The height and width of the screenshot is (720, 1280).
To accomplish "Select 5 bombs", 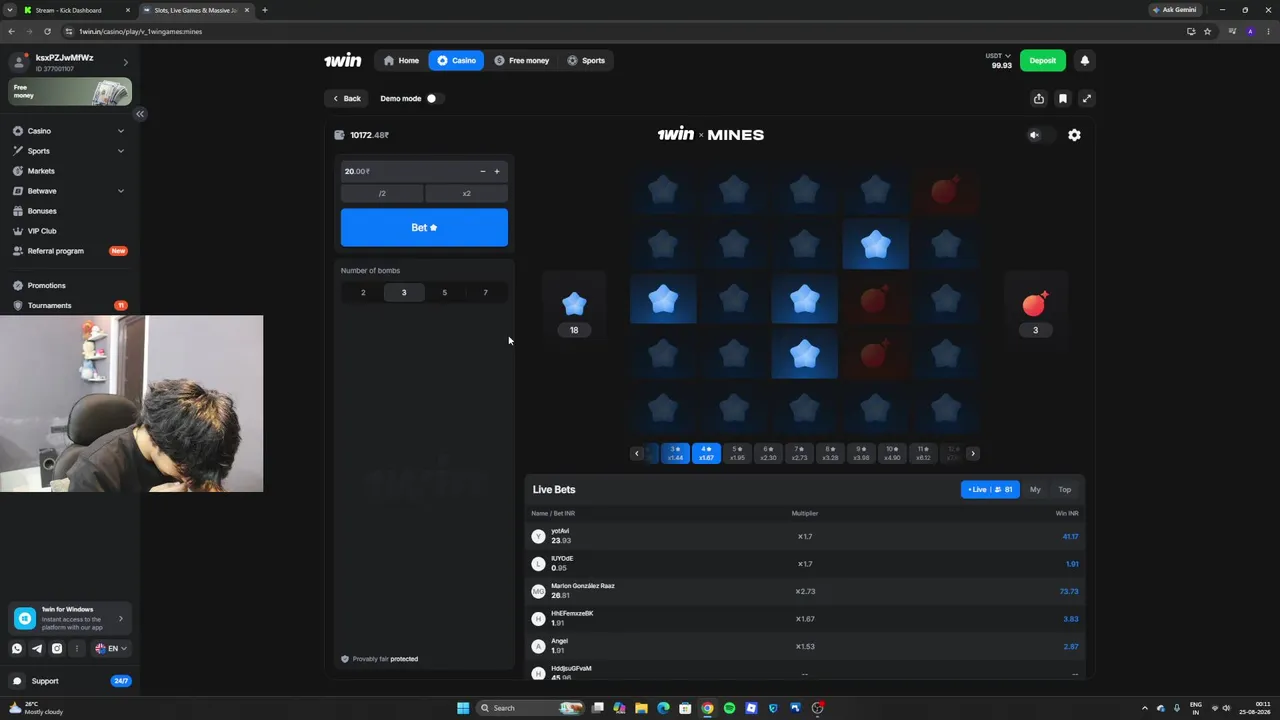I will tap(445, 292).
